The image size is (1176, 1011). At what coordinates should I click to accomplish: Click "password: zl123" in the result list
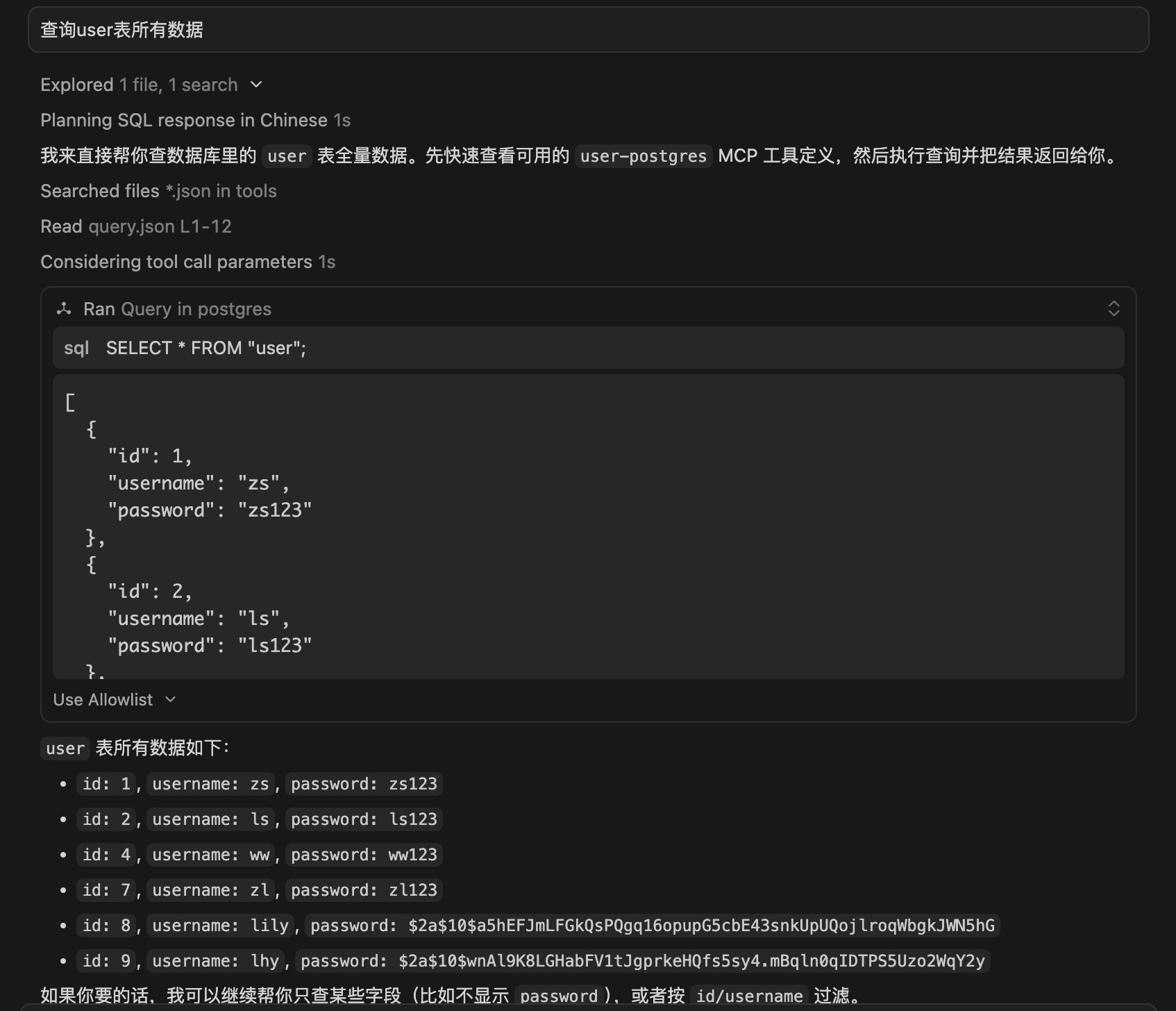pyautogui.click(x=364, y=890)
